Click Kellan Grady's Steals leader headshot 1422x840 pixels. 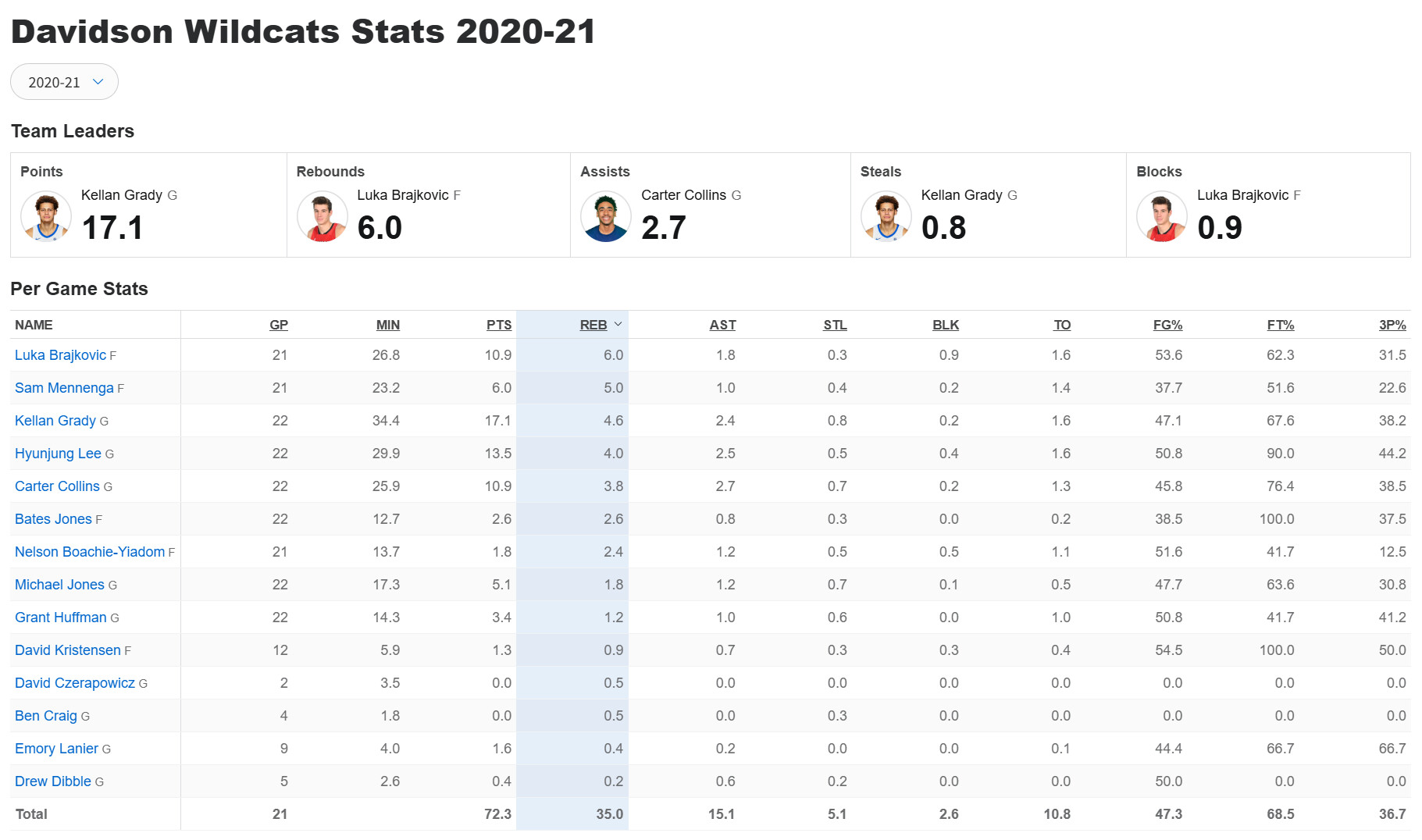(886, 216)
